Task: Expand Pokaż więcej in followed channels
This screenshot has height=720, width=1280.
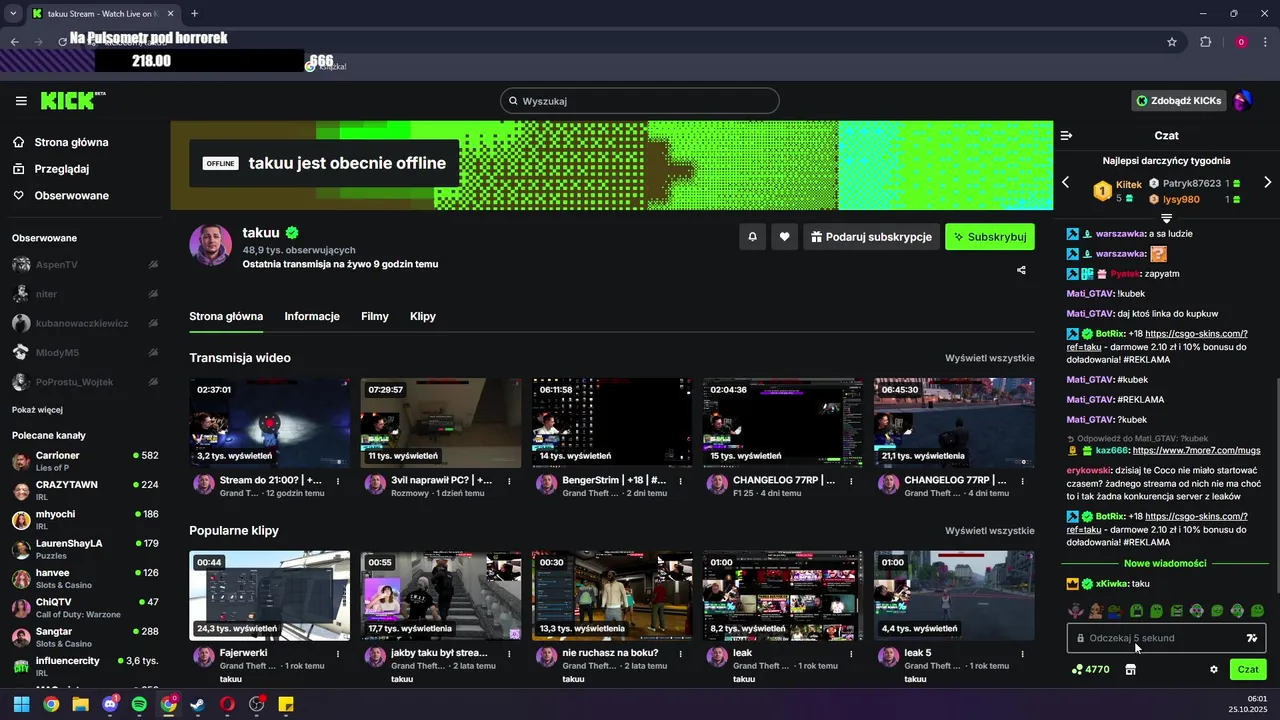Action: pyautogui.click(x=37, y=409)
